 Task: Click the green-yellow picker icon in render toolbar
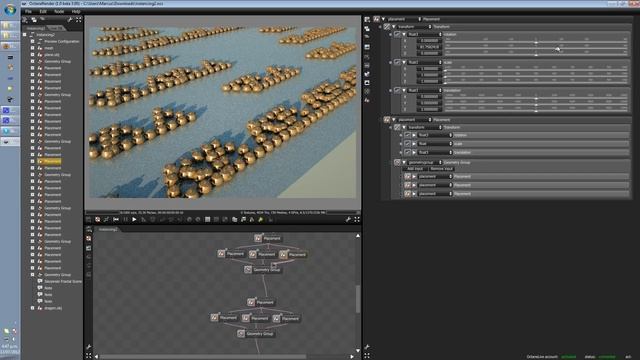(x=261, y=220)
